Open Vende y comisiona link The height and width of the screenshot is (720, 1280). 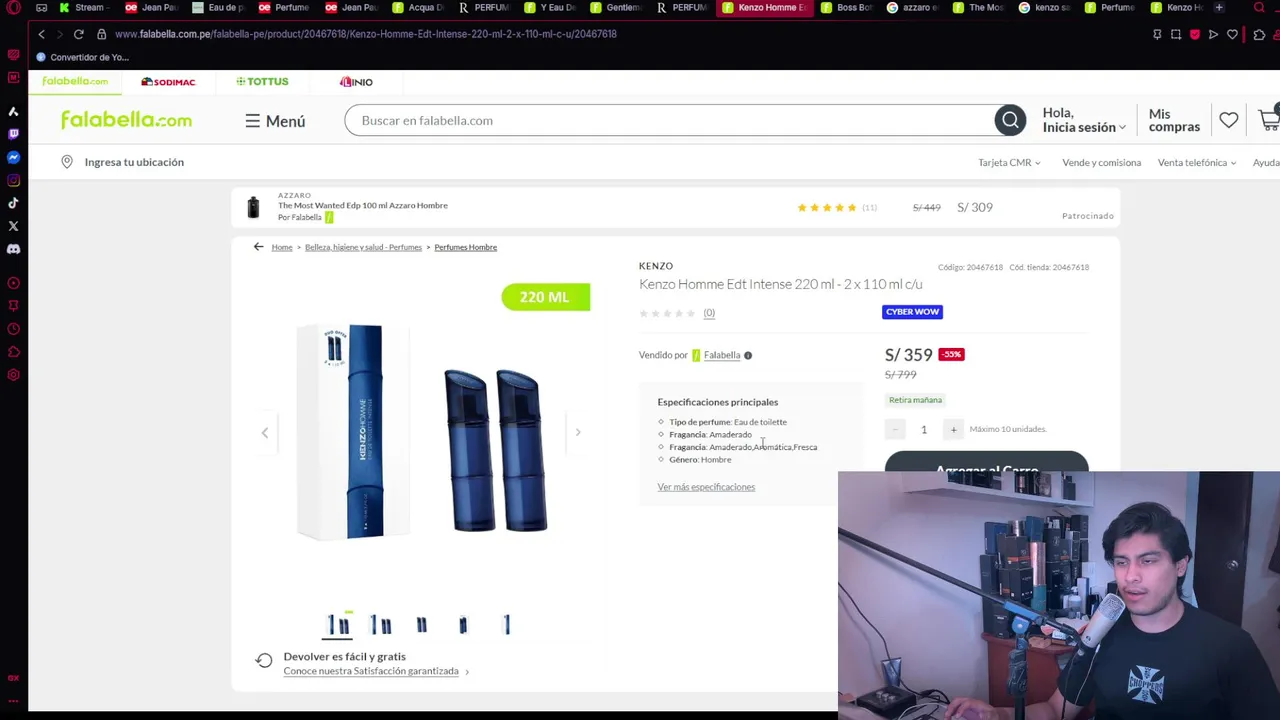point(1101,162)
